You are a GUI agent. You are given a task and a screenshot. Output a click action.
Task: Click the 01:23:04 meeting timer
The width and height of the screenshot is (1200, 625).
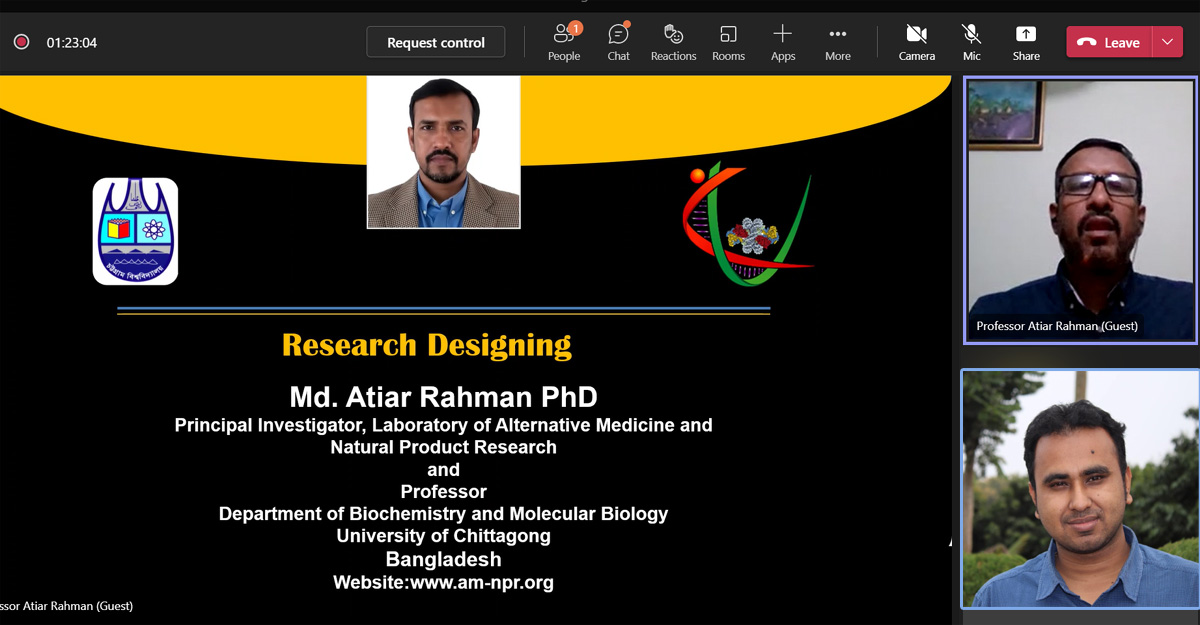point(72,43)
